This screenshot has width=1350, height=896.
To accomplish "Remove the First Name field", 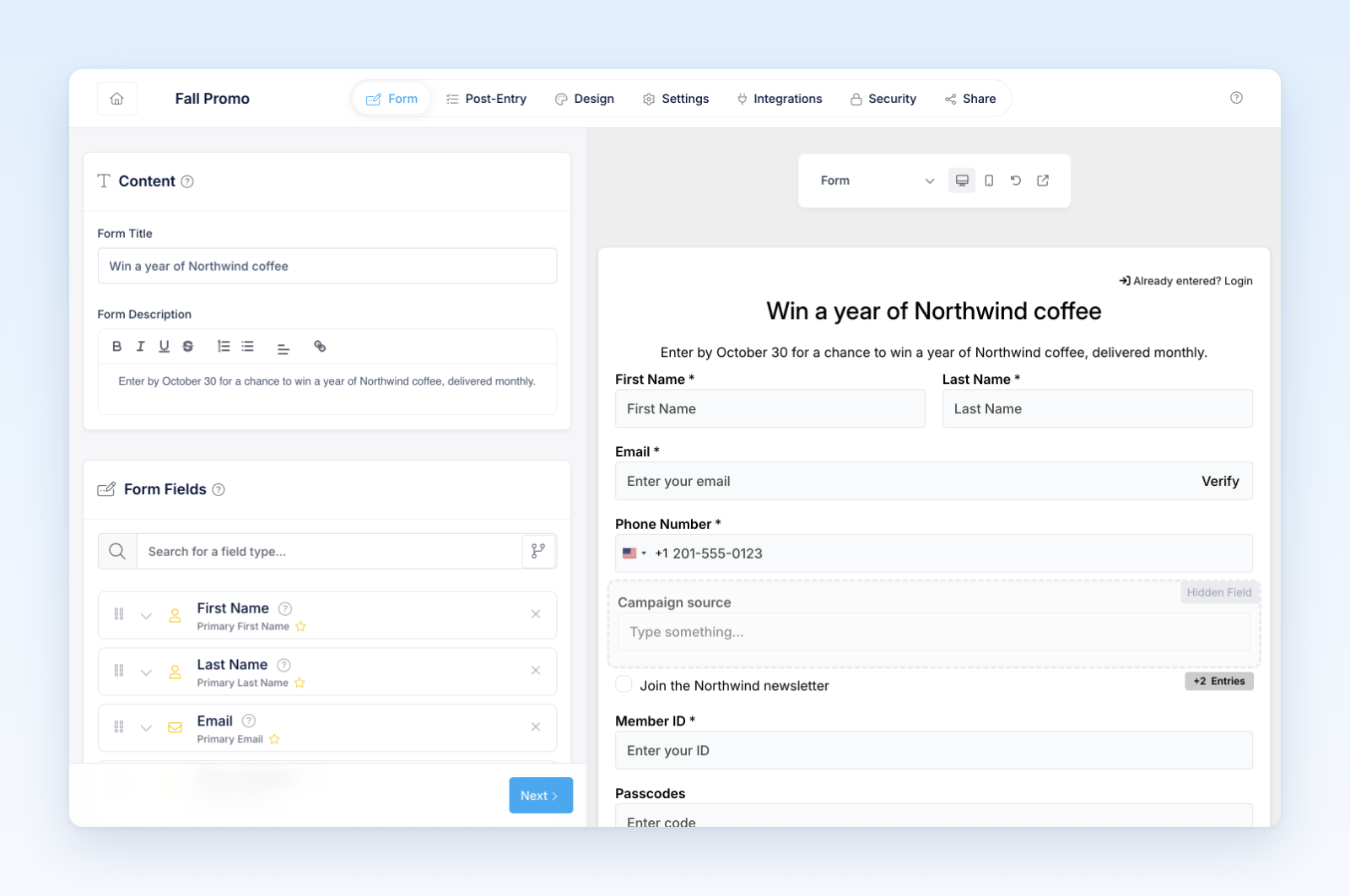I will (536, 614).
